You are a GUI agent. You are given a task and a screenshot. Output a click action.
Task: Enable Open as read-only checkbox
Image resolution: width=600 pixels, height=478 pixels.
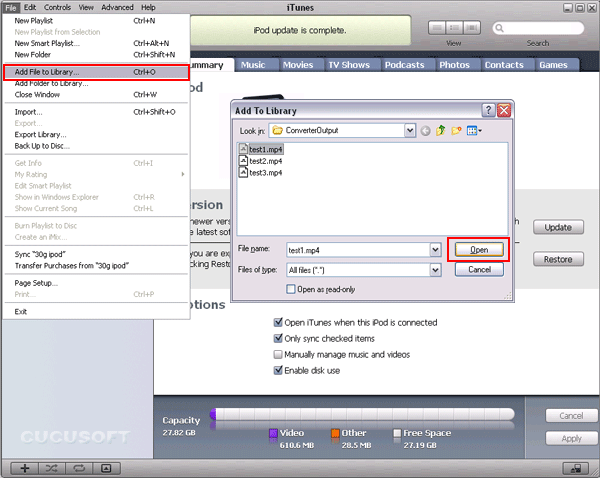pos(292,289)
